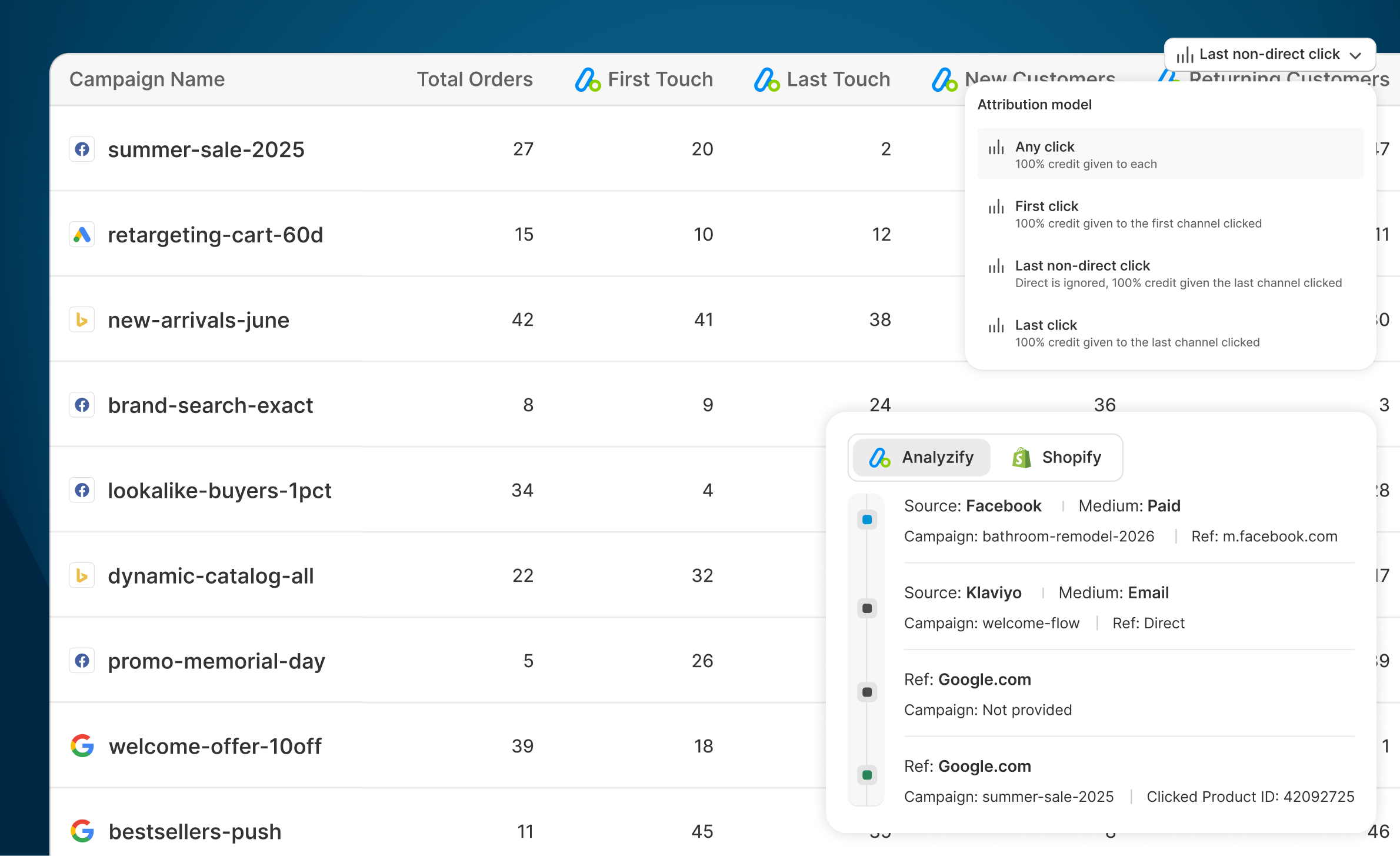Click the bar chart icon on attribution selector

(1184, 54)
